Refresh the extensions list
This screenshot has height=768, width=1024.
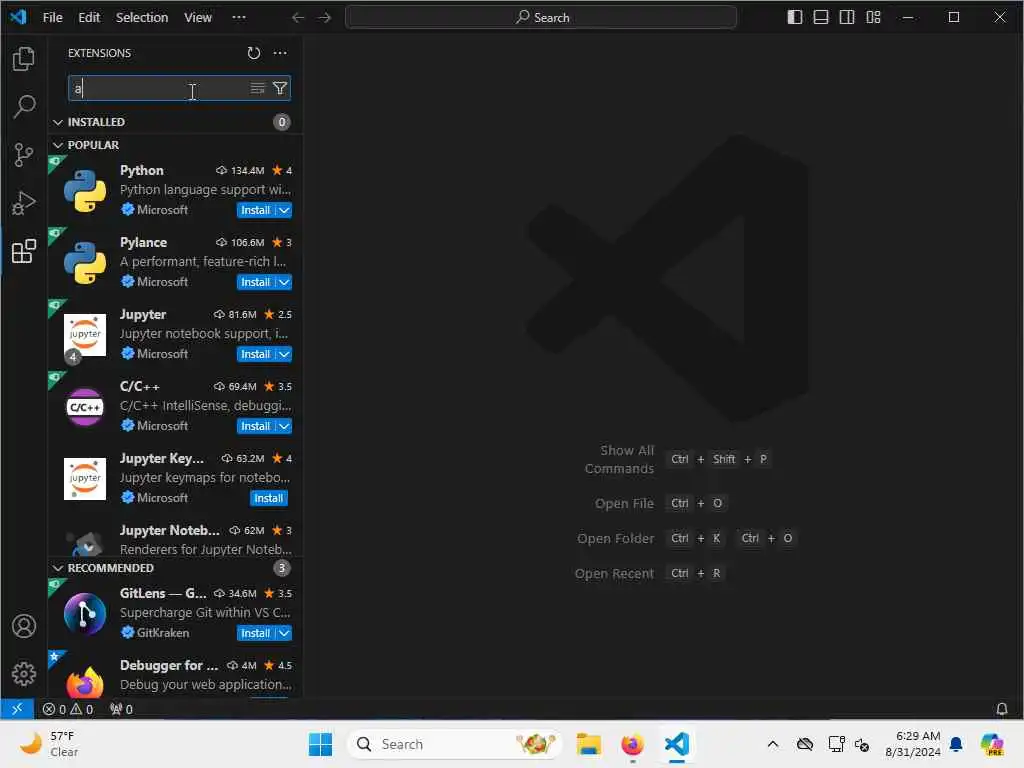(253, 53)
